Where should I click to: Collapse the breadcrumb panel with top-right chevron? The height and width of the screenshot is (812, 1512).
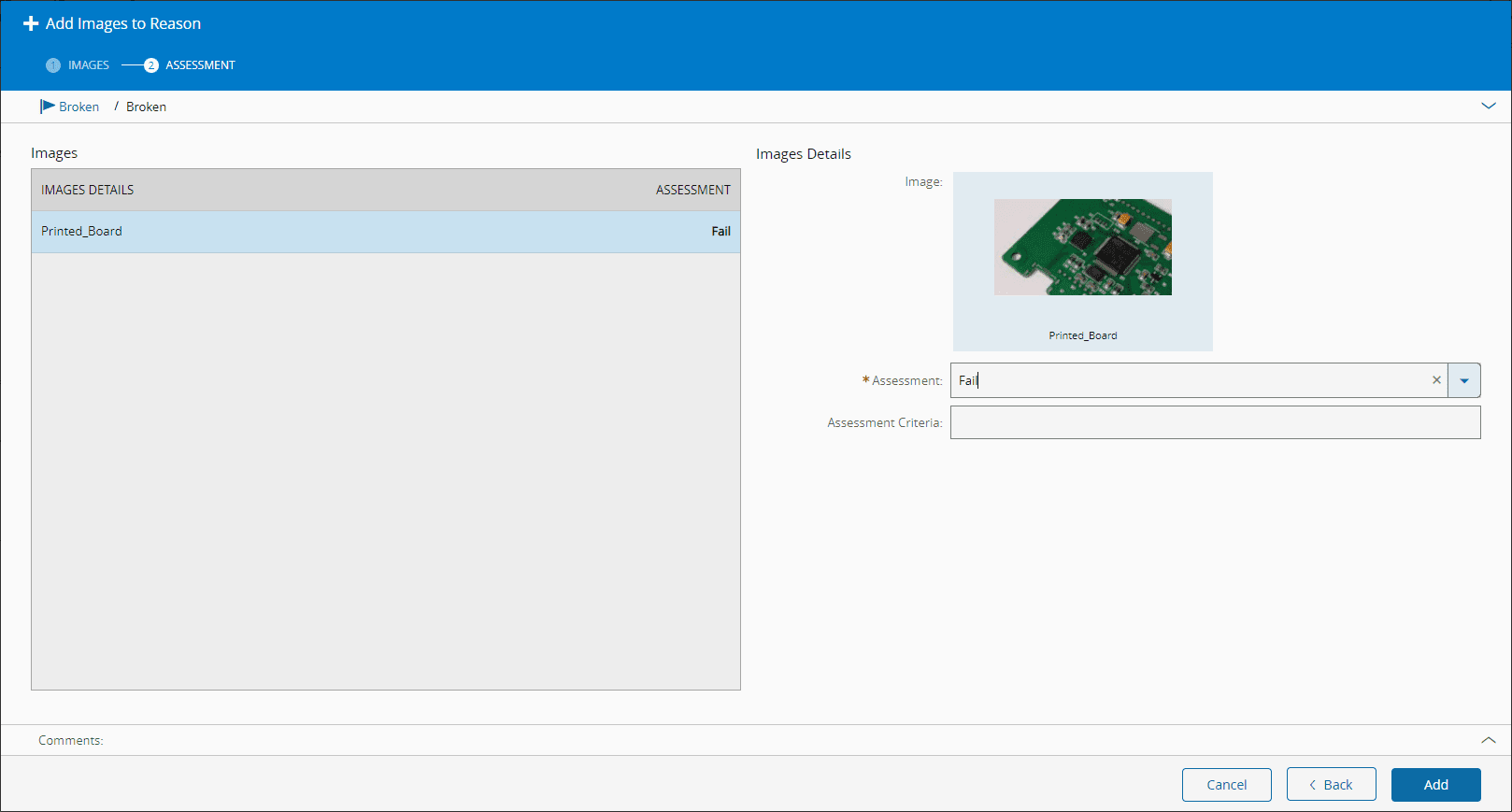pos(1489,107)
